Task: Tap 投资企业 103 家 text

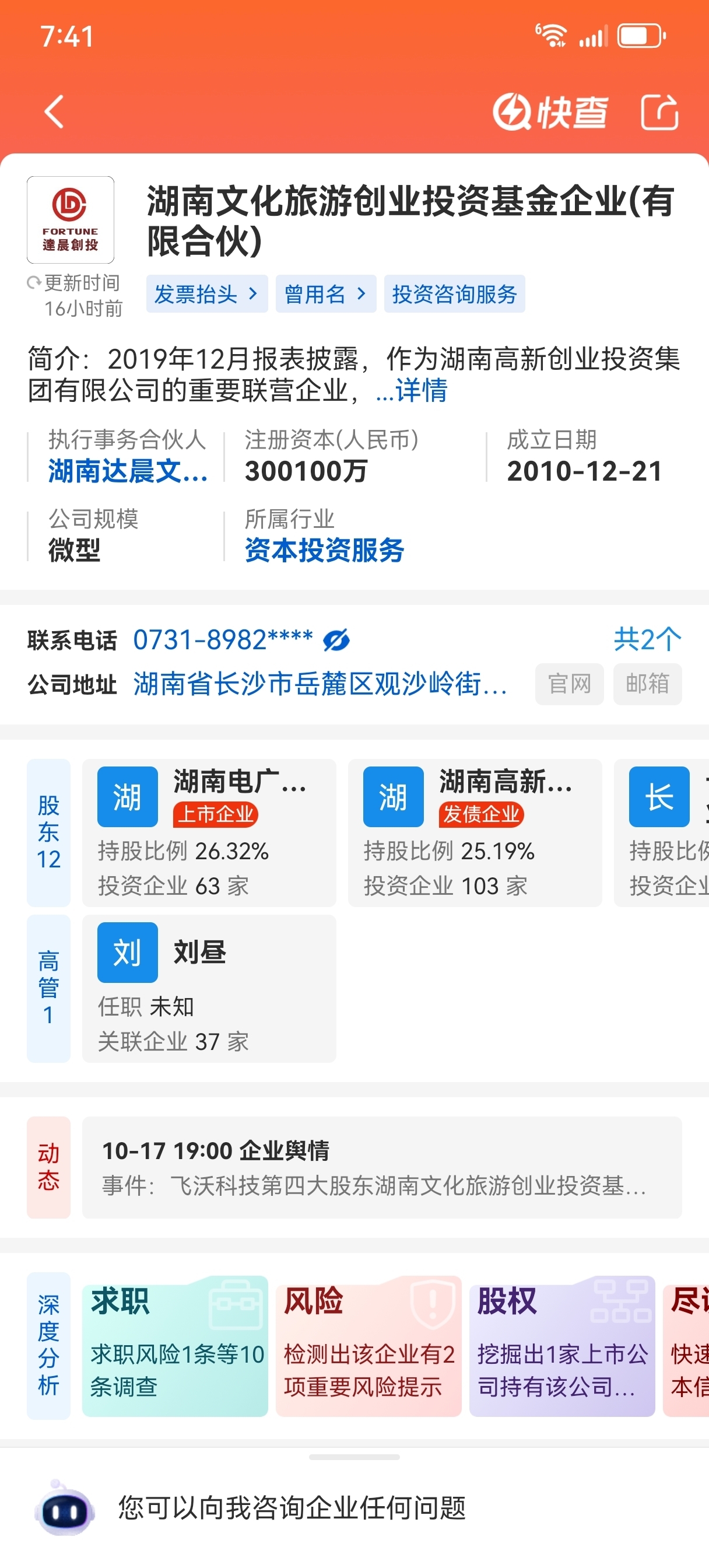Action: (445, 885)
